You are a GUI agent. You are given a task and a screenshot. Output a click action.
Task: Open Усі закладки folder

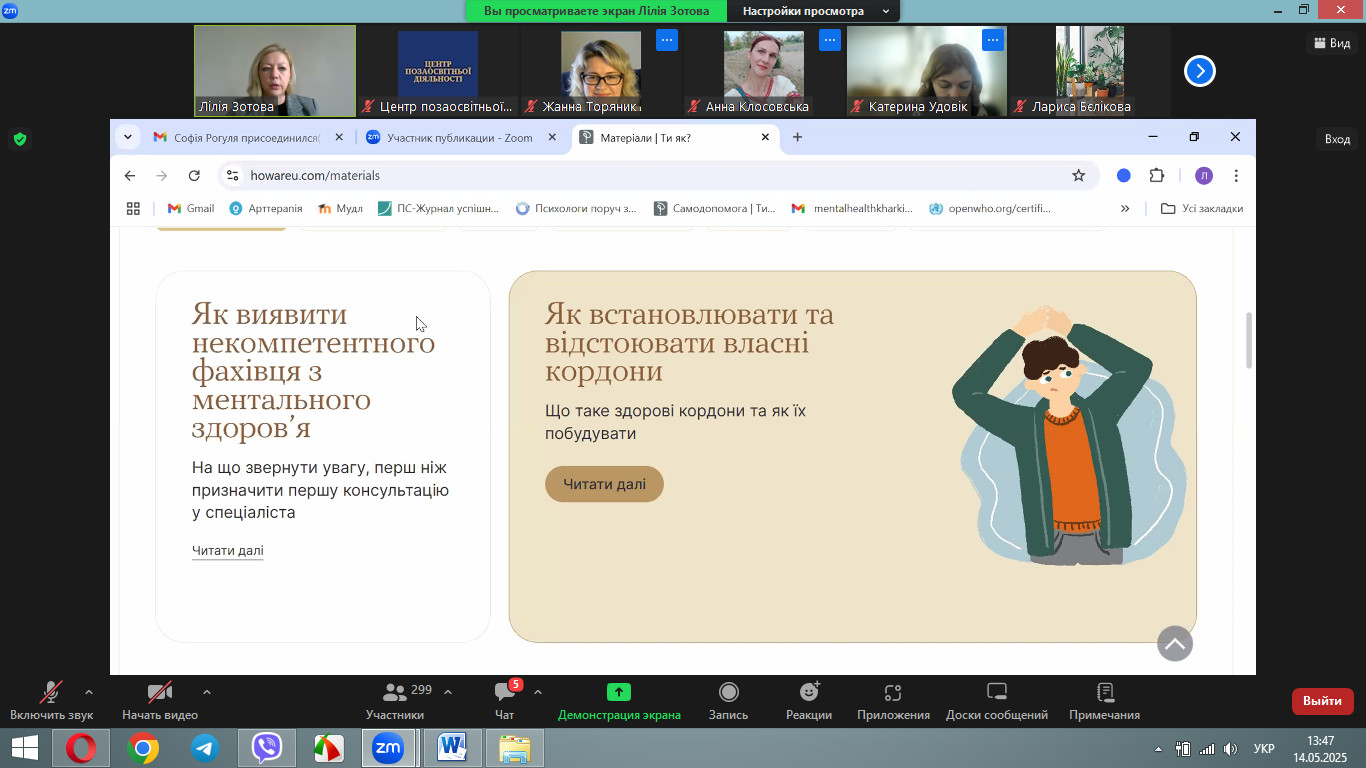(x=1202, y=208)
